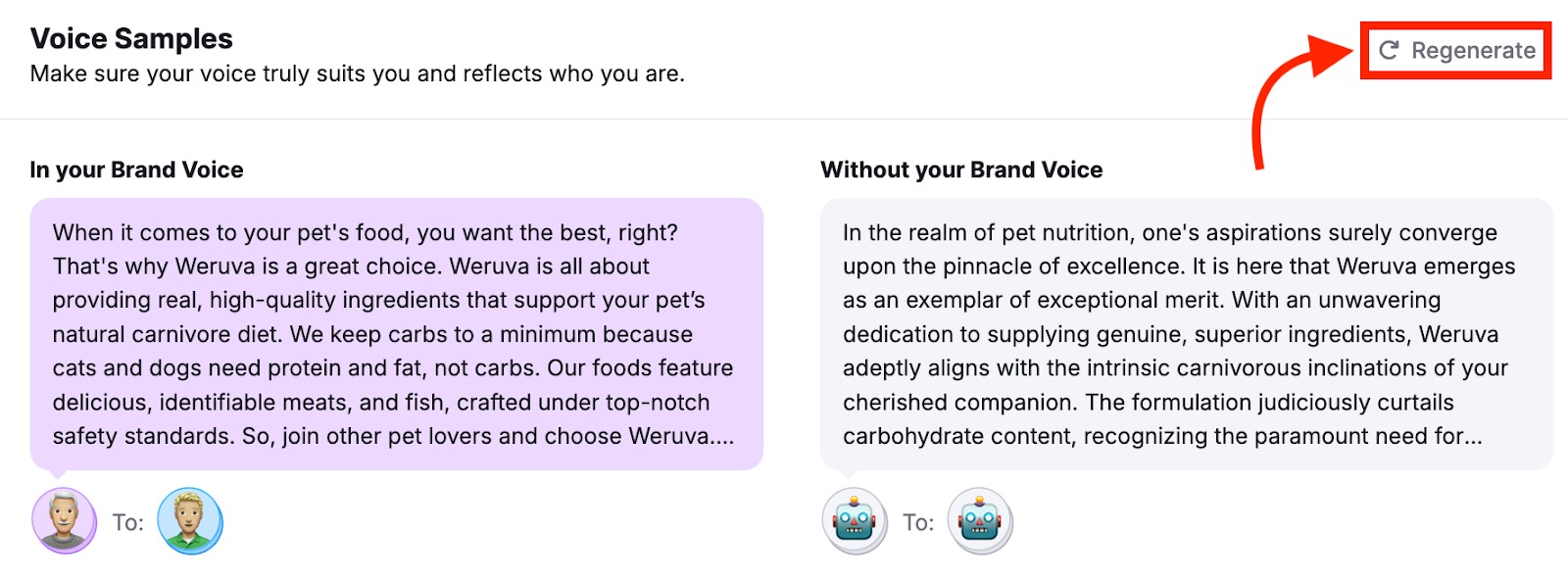The height and width of the screenshot is (580, 1568).
Task: Click the Voice Samples heading
Action: click(x=131, y=38)
